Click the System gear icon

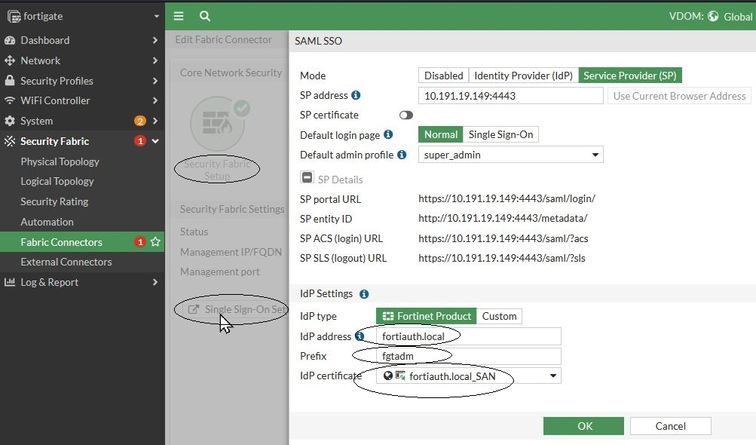tap(10, 121)
